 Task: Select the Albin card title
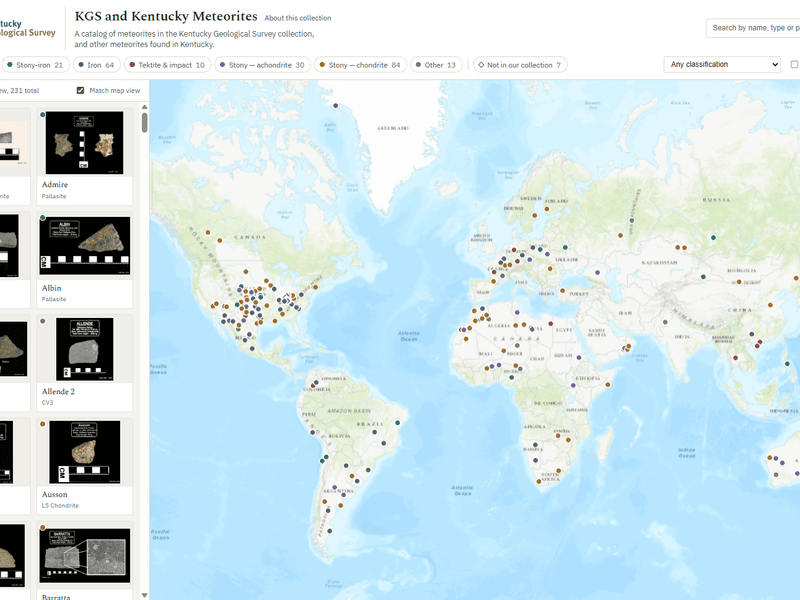coord(52,288)
